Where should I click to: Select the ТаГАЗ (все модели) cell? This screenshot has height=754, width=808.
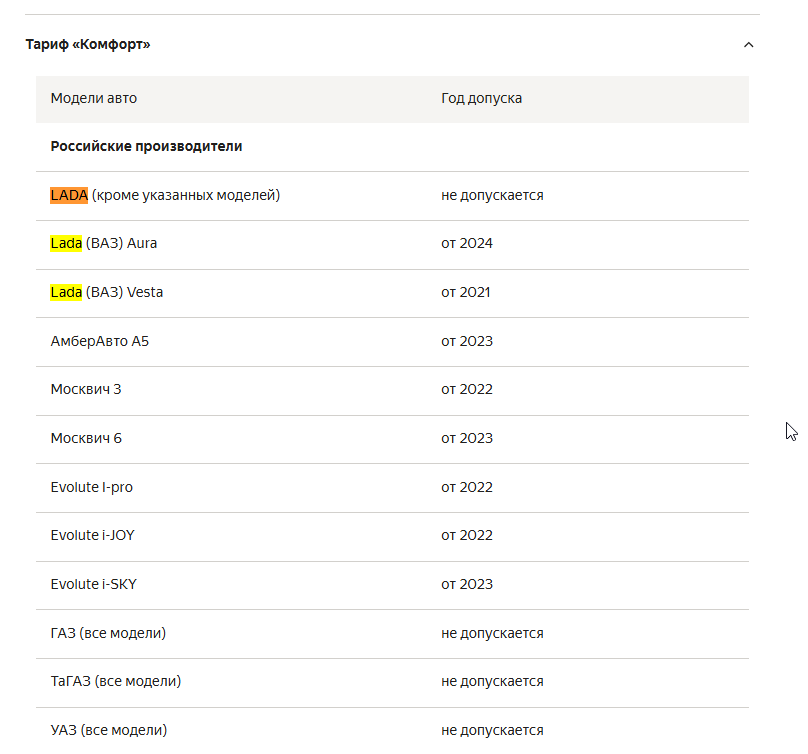coord(116,681)
